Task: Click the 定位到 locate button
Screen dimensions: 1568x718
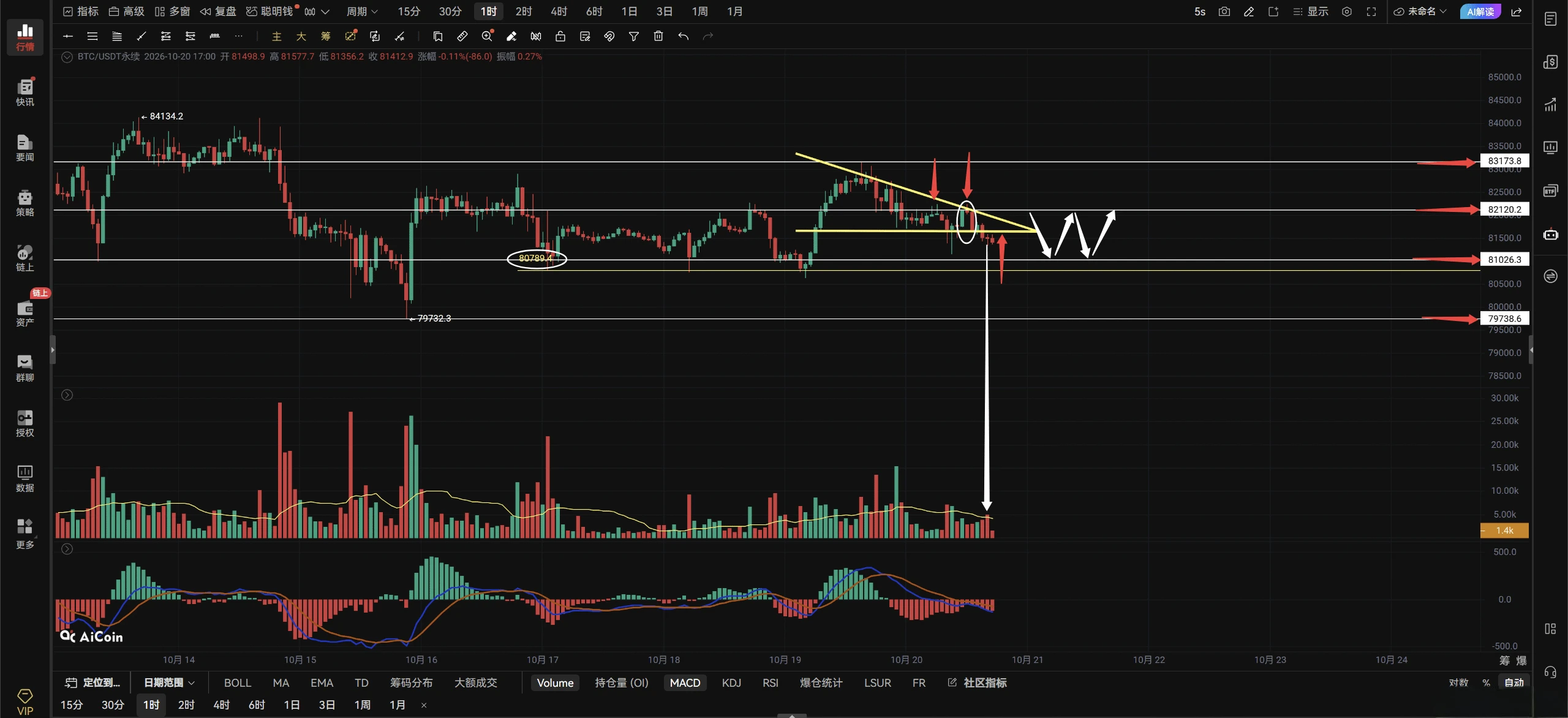Action: click(93, 682)
